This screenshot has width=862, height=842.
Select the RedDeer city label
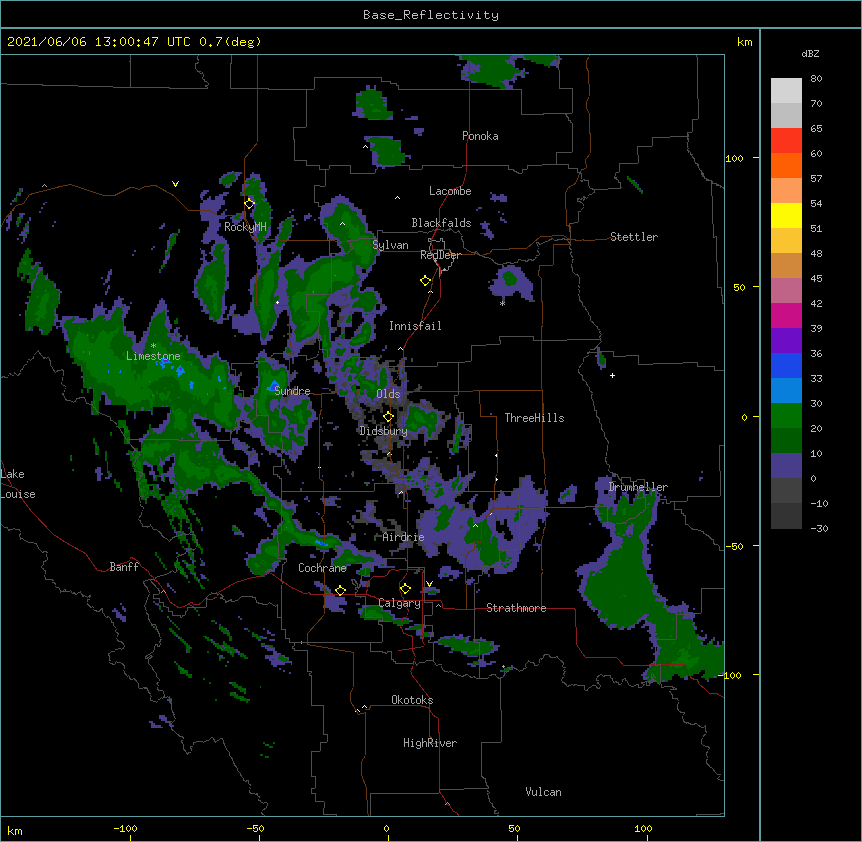tap(440, 255)
